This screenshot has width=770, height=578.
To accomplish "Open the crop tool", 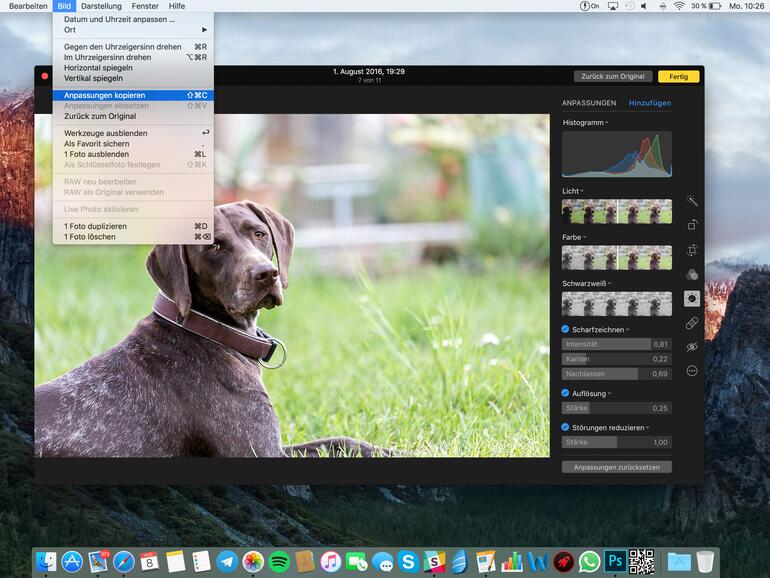I will tap(692, 250).
